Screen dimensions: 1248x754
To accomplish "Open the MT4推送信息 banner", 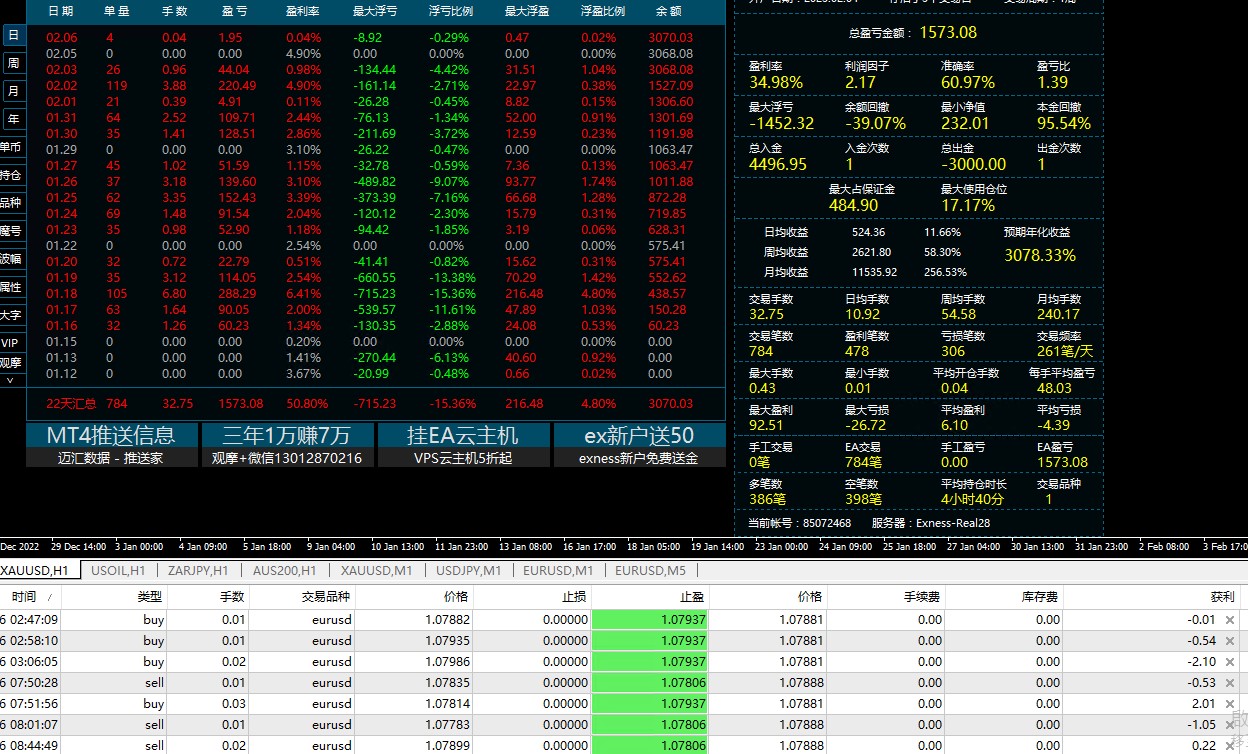I will click(111, 435).
